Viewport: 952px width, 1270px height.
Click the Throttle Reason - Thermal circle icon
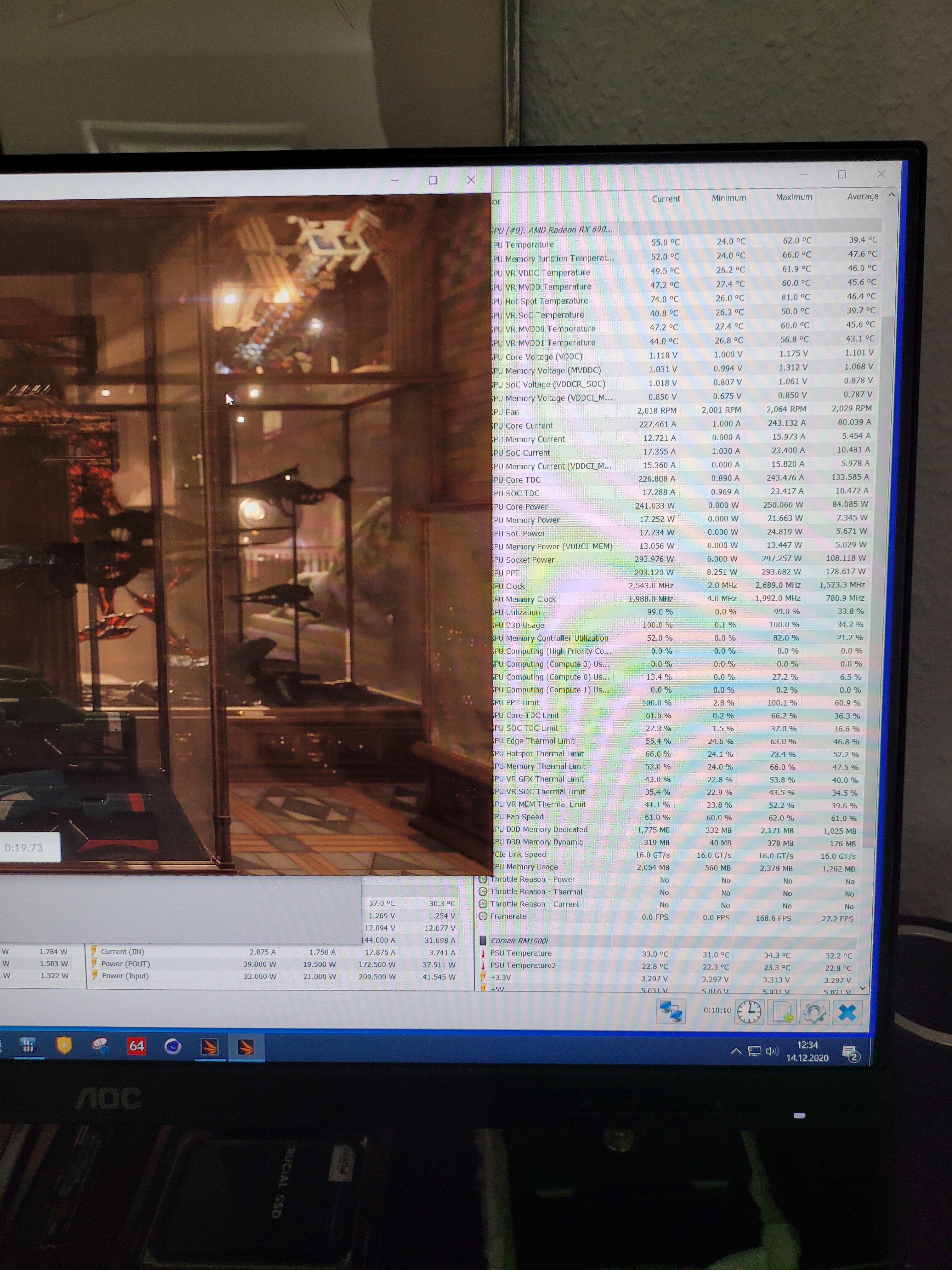[x=483, y=892]
